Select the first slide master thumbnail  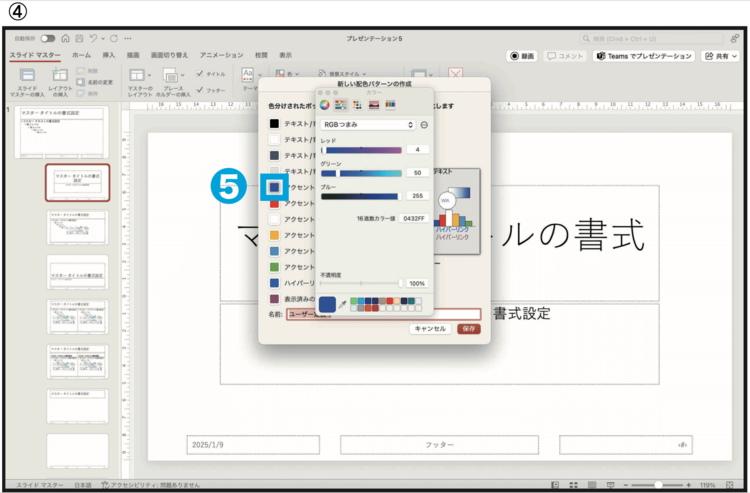click(62, 132)
